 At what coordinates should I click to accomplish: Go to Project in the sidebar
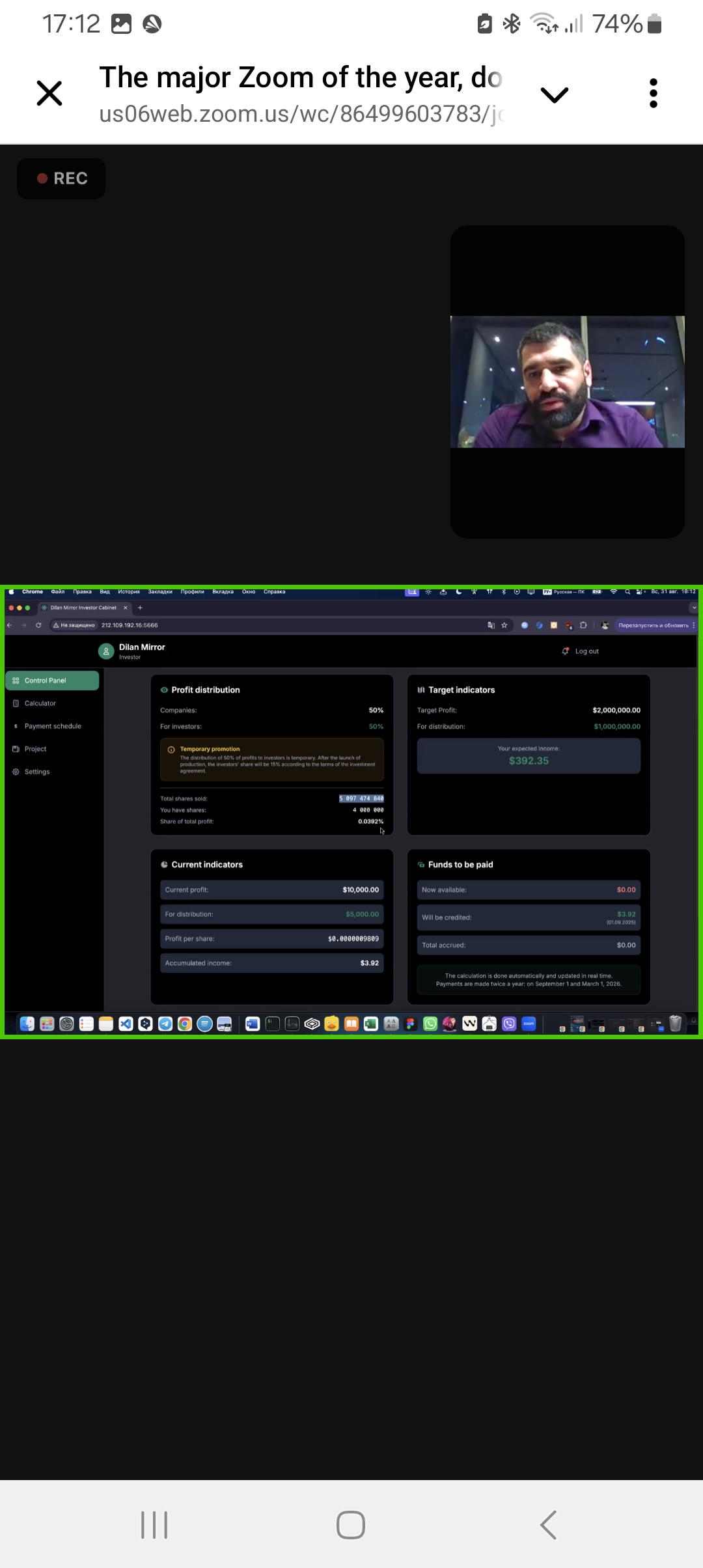click(35, 749)
